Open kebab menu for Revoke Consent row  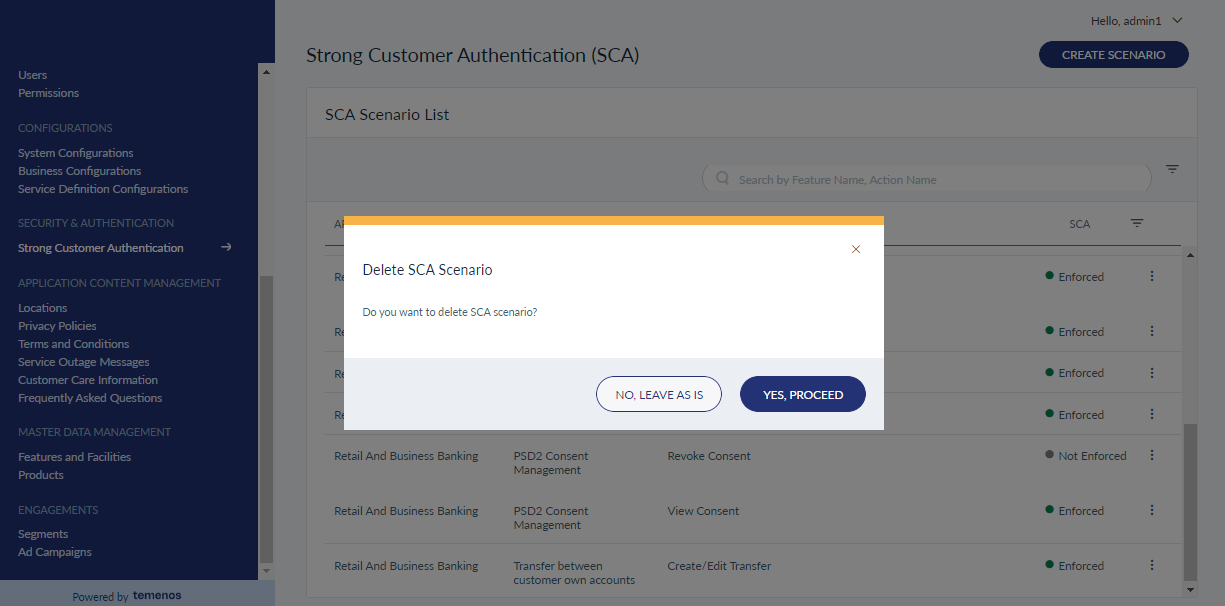click(1152, 455)
